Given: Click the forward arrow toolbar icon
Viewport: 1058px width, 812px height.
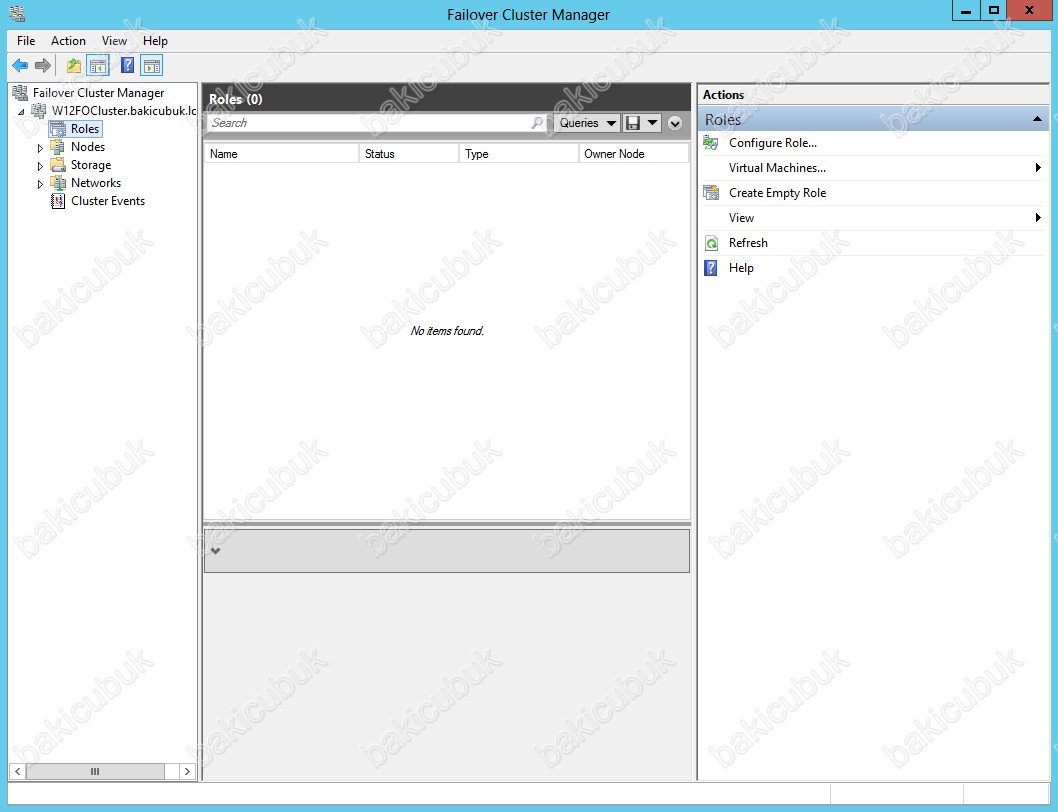Looking at the screenshot, I should click(43, 65).
